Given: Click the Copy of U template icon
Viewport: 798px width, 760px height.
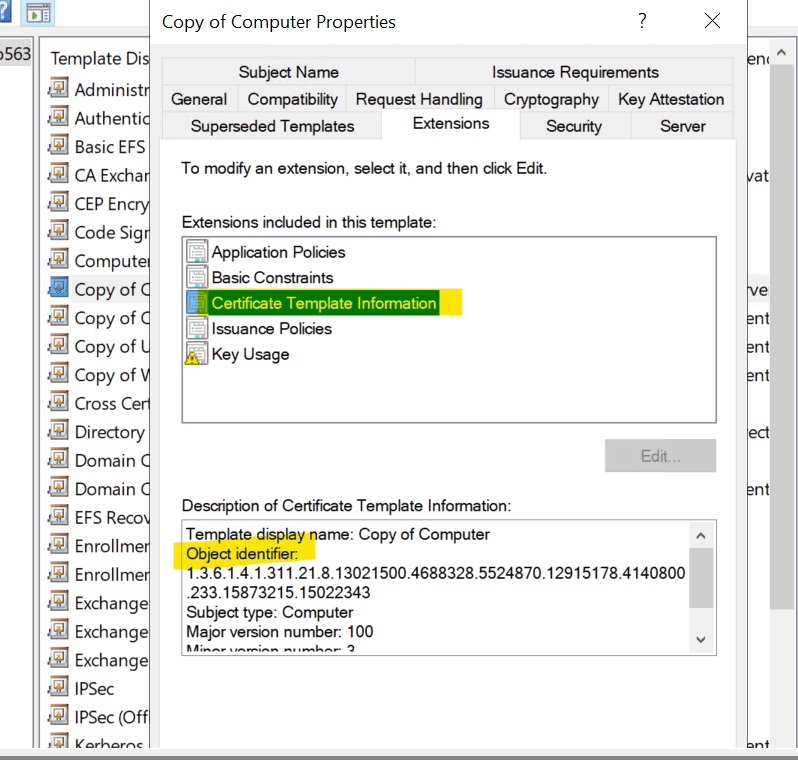Looking at the screenshot, I should coord(59,344).
